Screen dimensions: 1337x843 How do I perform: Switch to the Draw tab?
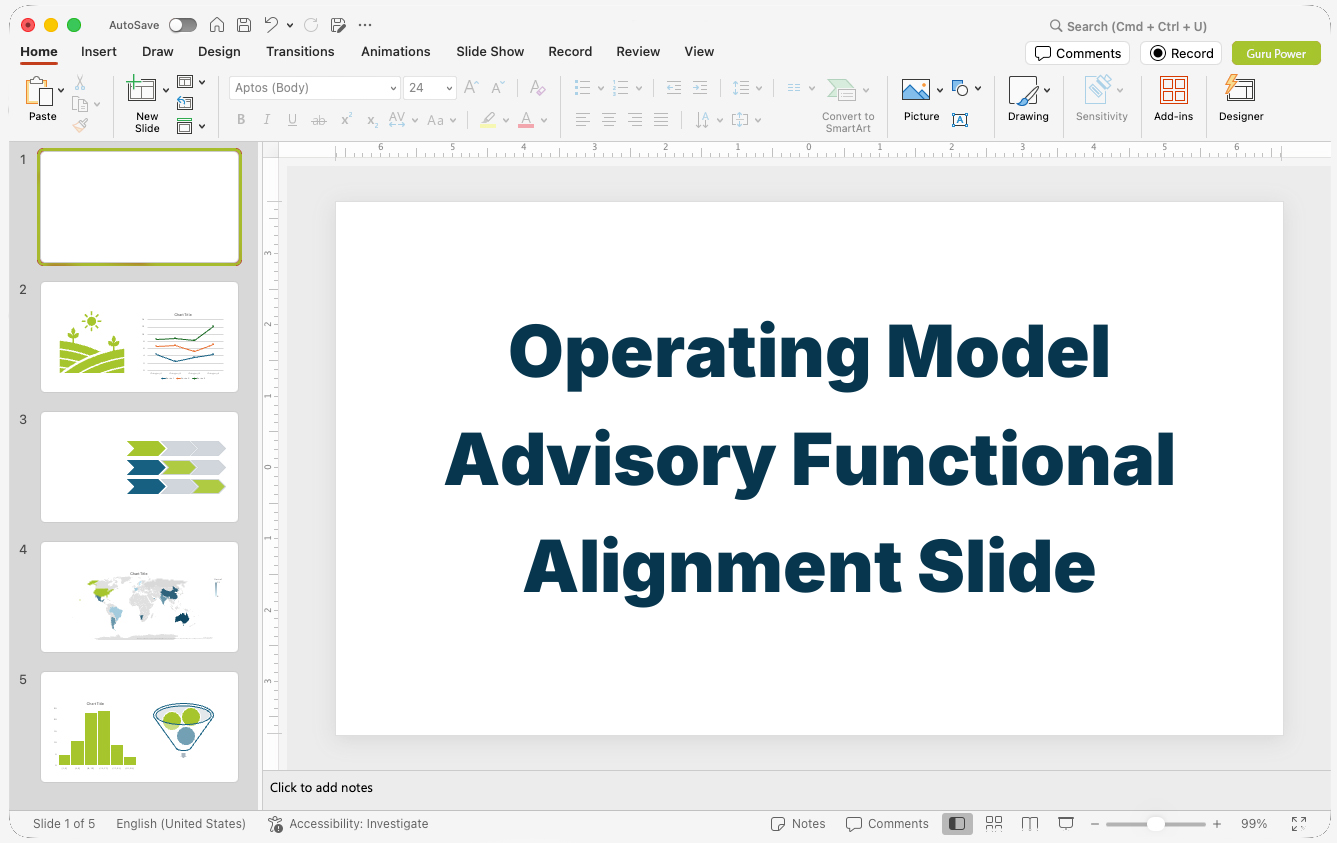[158, 52]
